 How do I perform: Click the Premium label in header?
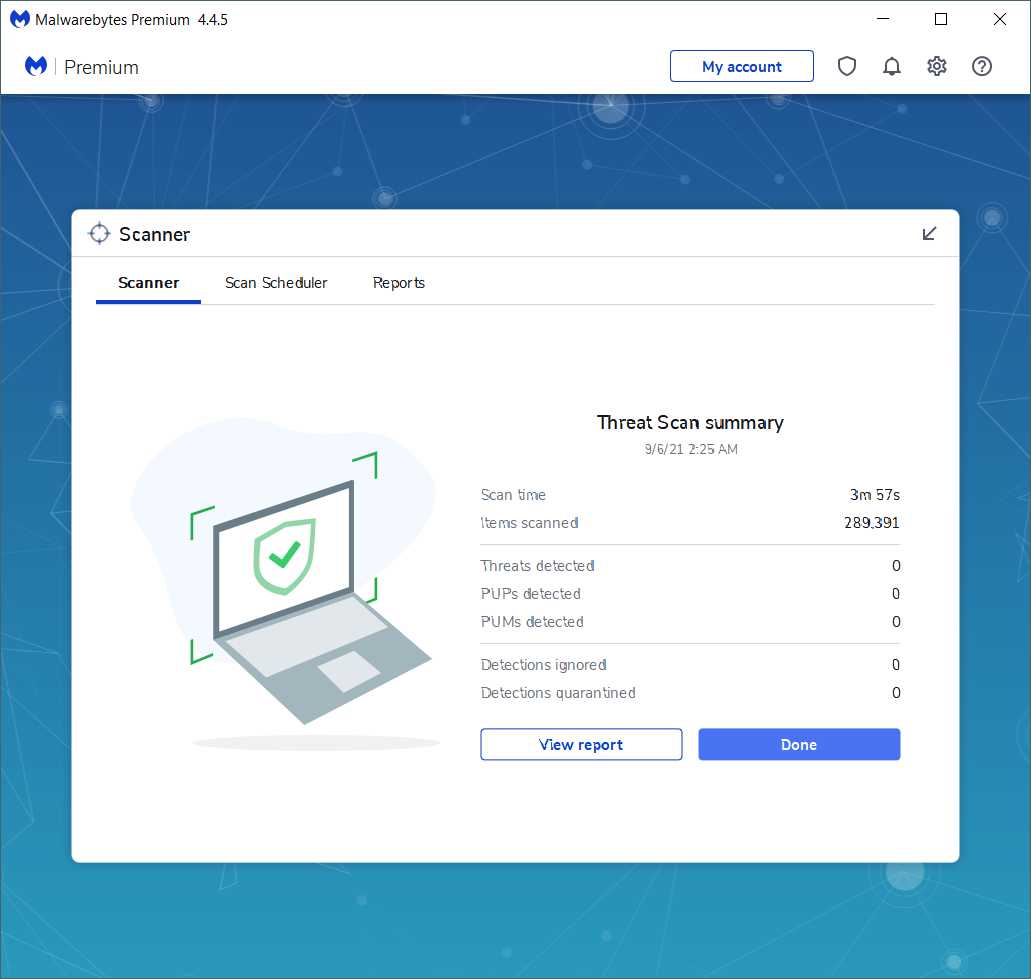coord(101,67)
